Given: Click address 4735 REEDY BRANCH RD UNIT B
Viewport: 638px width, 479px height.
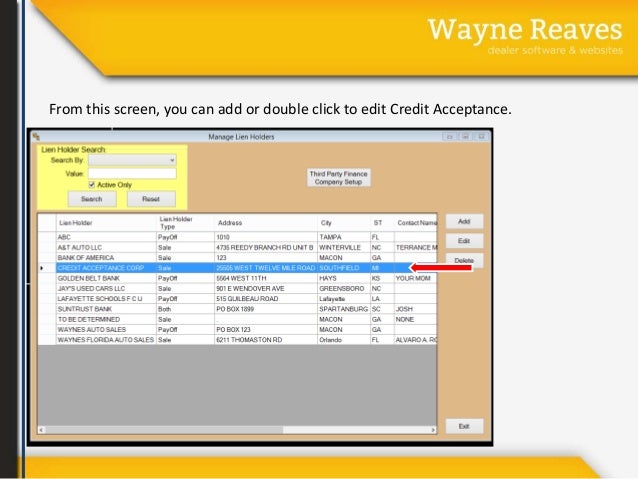Looking at the screenshot, I should 266,247.
